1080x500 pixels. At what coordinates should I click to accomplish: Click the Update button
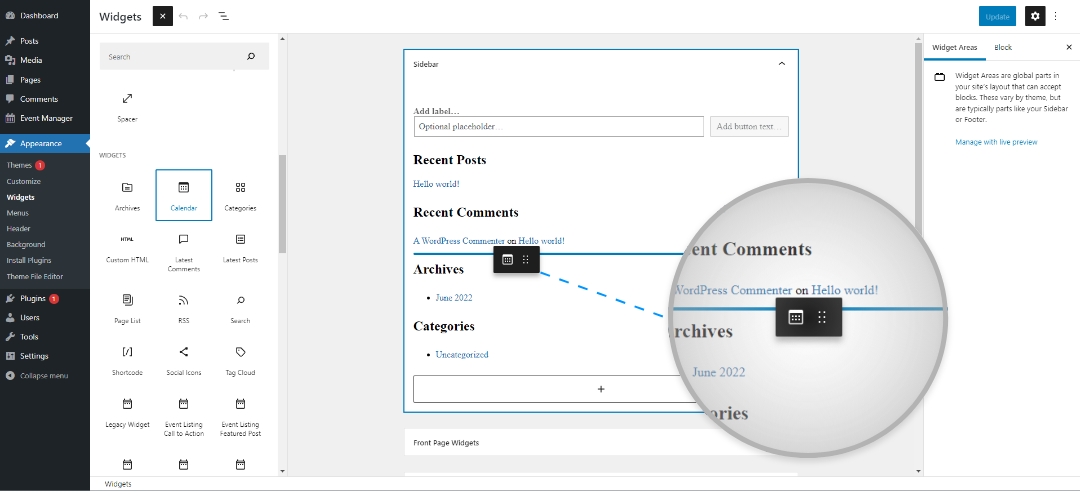click(997, 16)
